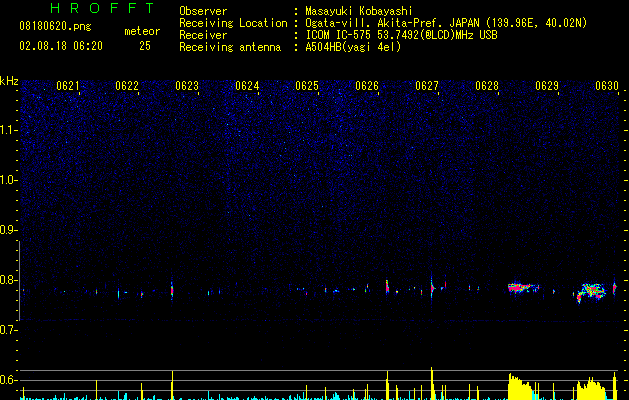Click the multicolored echo cluster after 0629
The width and height of the screenshot is (629, 400).
click(591, 292)
